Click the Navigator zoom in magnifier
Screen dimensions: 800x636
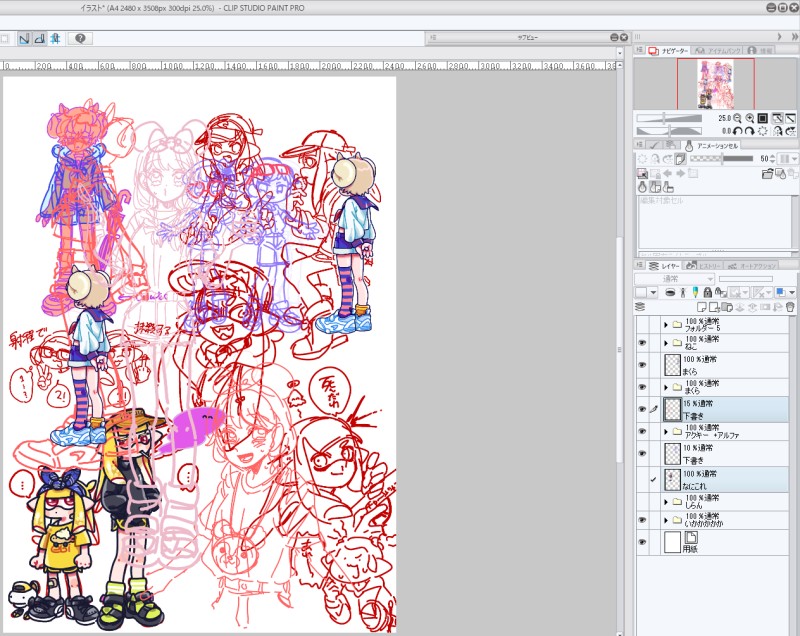[x=750, y=118]
